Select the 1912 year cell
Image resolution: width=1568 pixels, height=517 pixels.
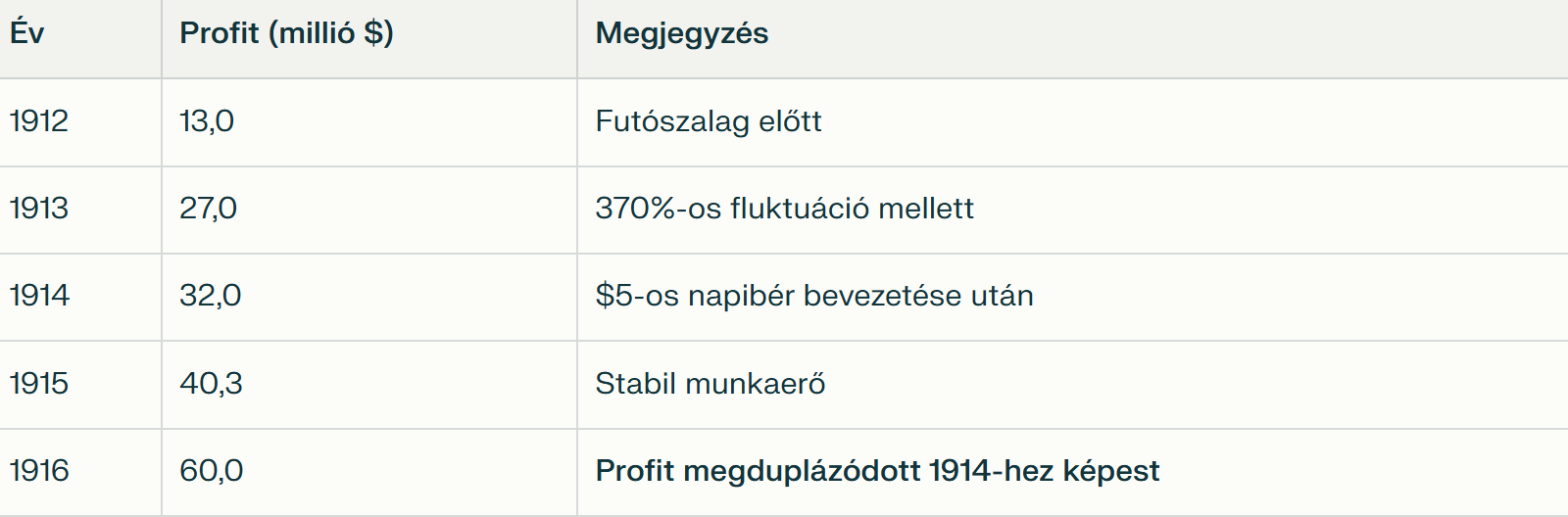click(x=39, y=121)
